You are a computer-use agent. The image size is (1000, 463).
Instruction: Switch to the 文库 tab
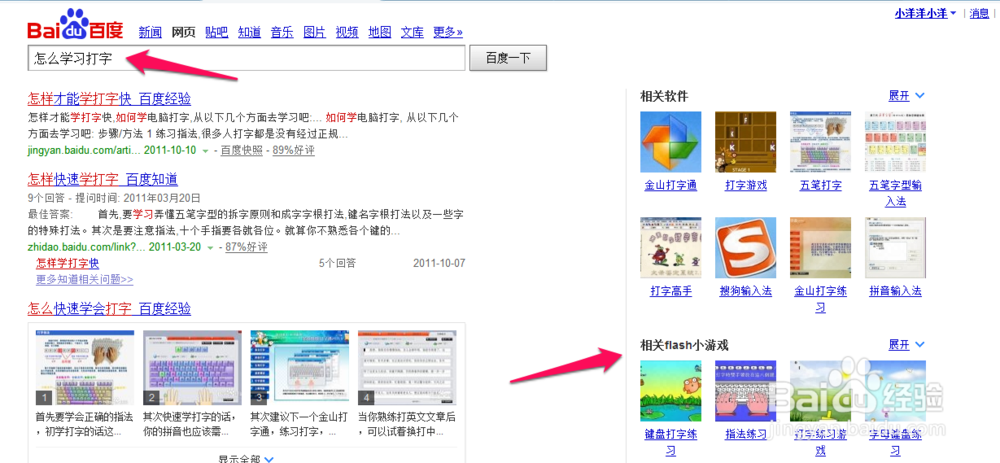(x=412, y=32)
